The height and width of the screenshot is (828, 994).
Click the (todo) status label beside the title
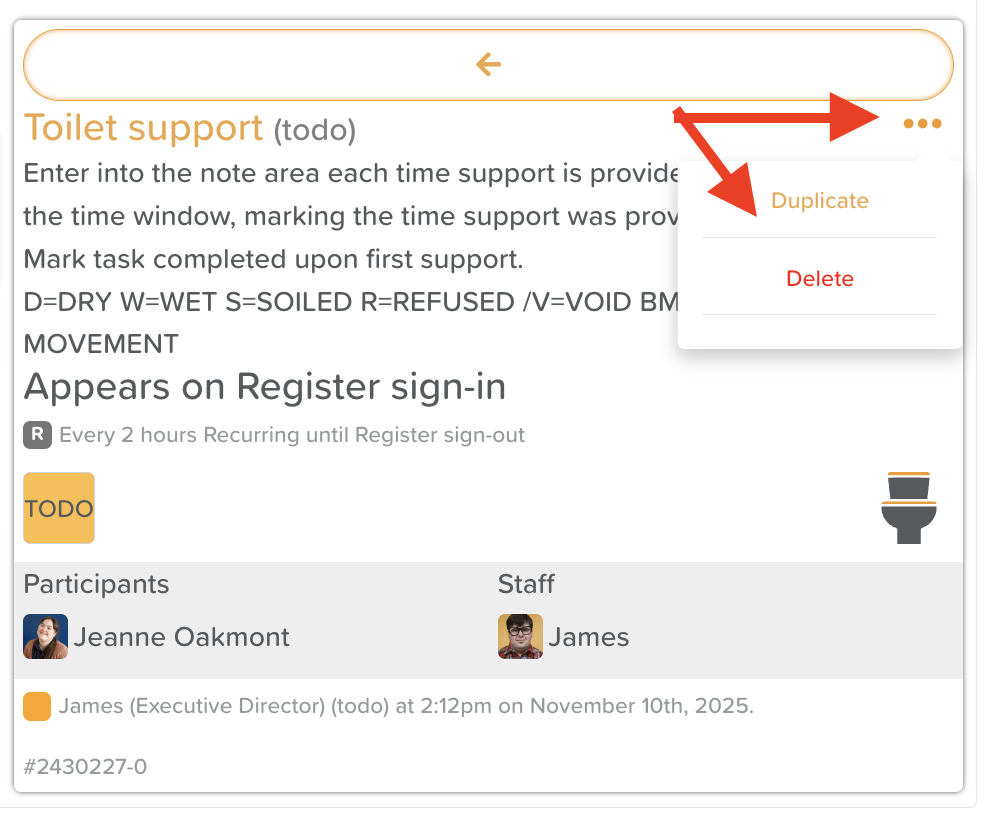click(x=314, y=130)
